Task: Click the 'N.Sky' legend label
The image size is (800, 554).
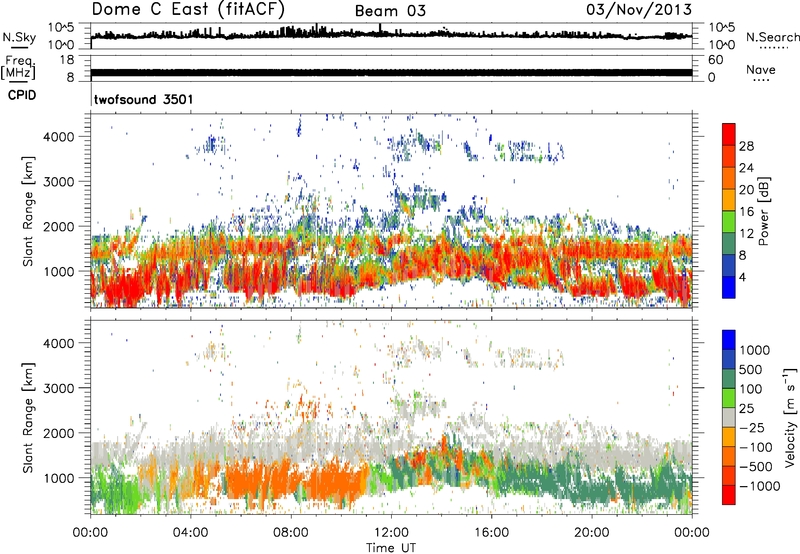Action: click(x=19, y=37)
